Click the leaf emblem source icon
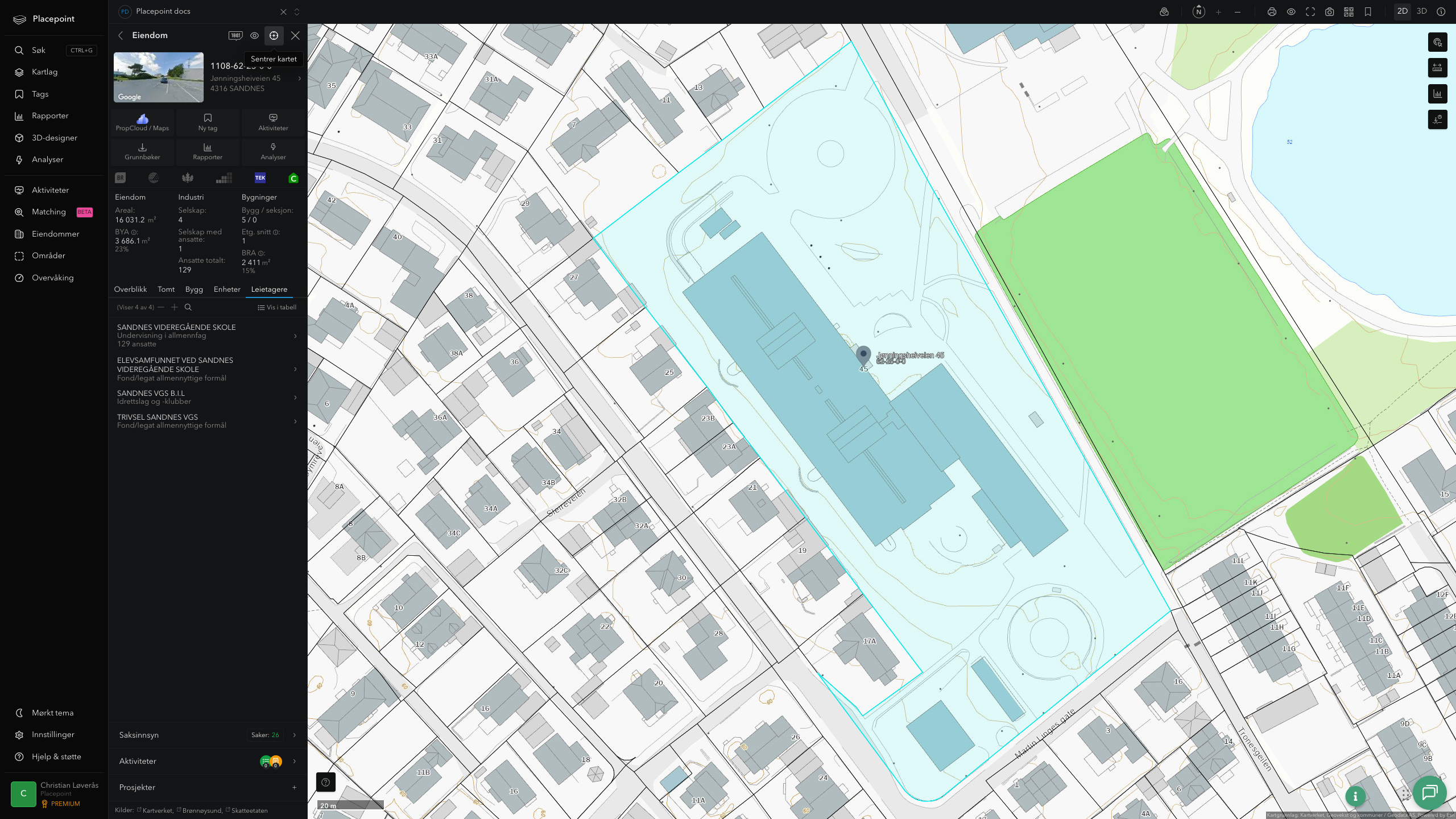Viewport: 1456px width, 819px height. pyautogui.click(x=188, y=178)
